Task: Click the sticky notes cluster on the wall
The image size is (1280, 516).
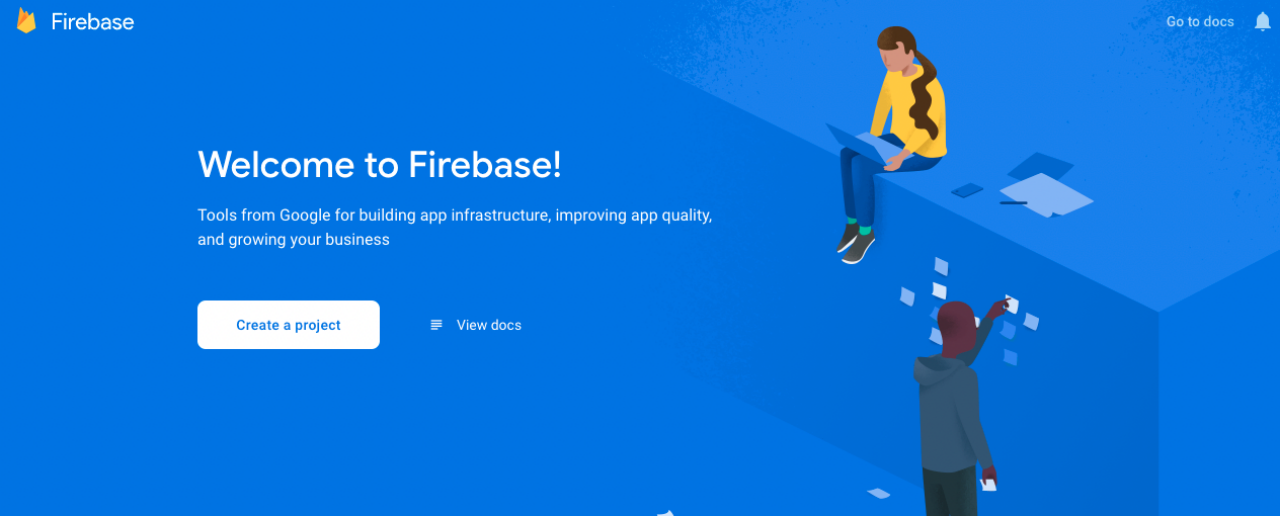Action: click(x=968, y=310)
